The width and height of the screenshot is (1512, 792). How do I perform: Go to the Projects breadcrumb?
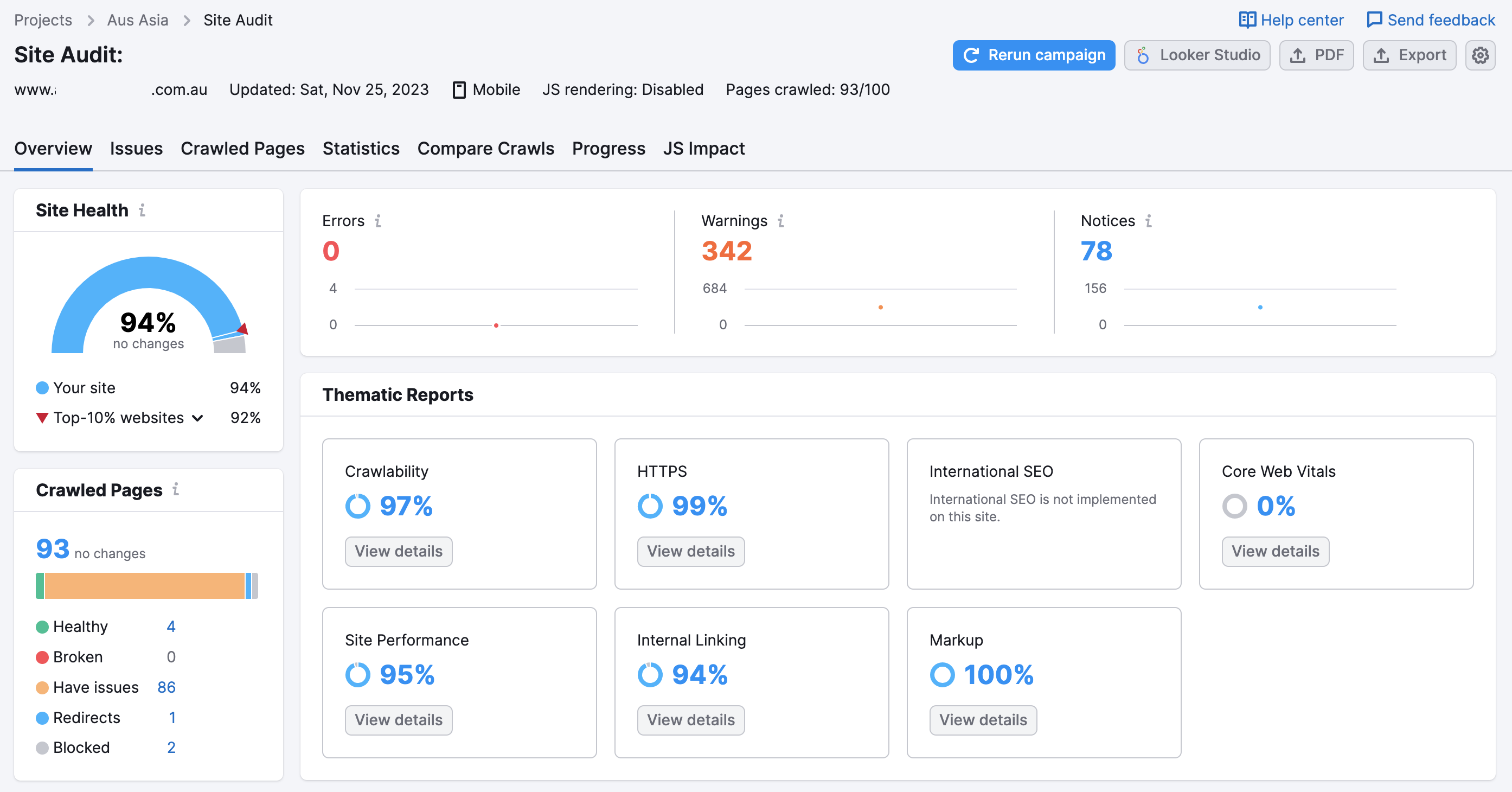[43, 20]
